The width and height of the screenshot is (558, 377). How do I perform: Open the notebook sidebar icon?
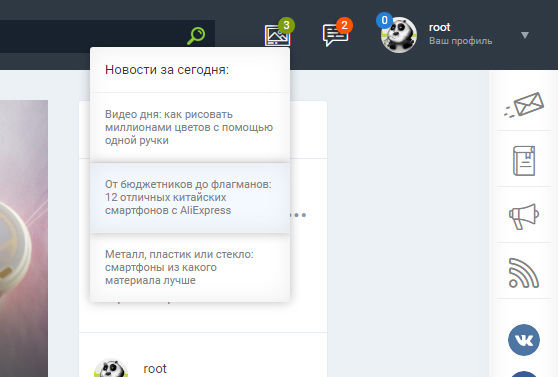click(524, 161)
